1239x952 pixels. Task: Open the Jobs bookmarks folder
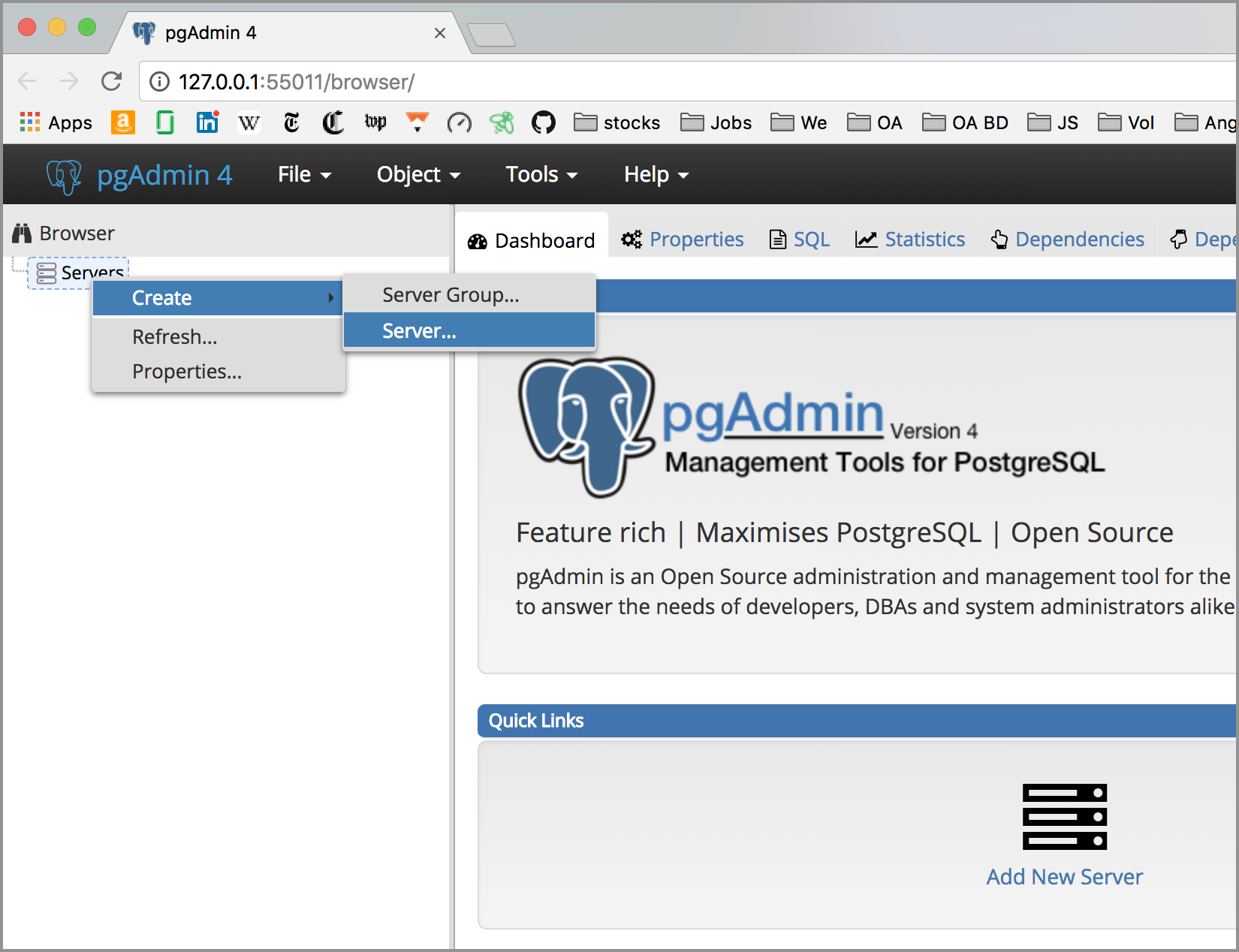716,122
